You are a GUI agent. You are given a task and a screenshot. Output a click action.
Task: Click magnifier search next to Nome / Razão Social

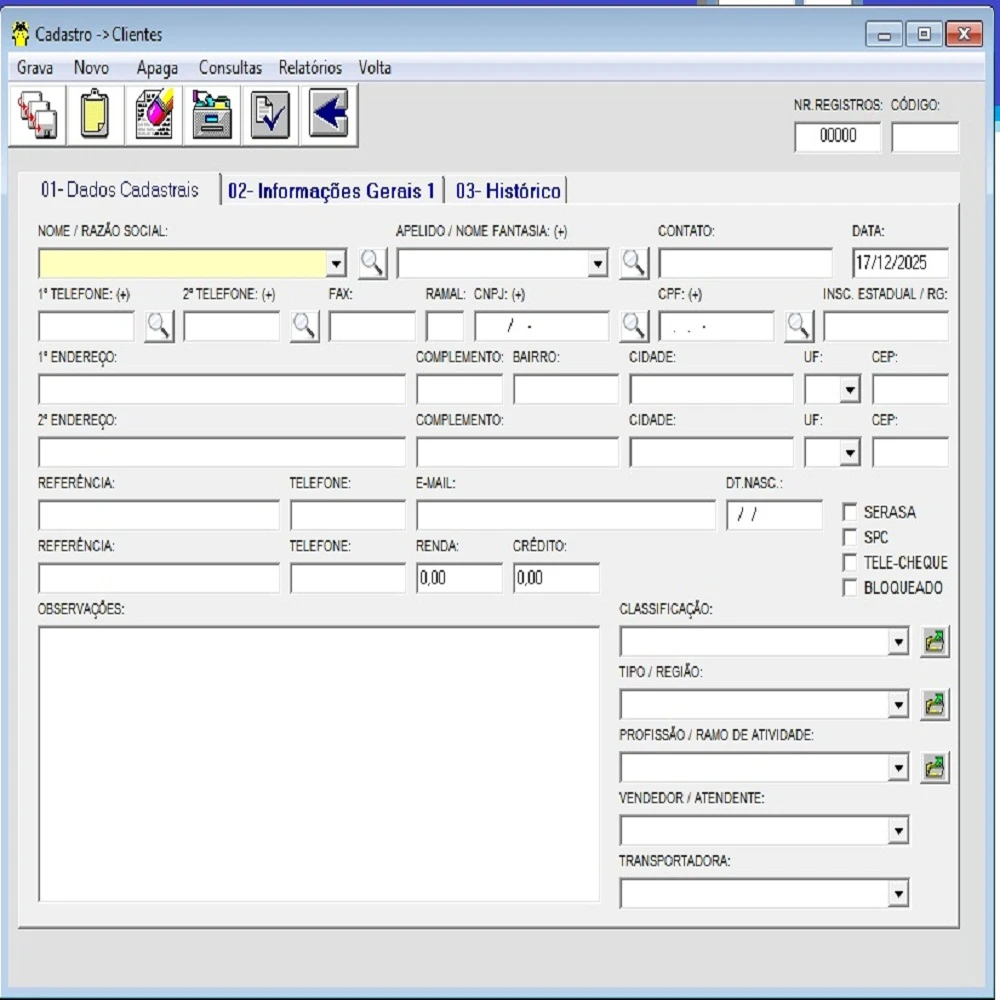tap(372, 263)
